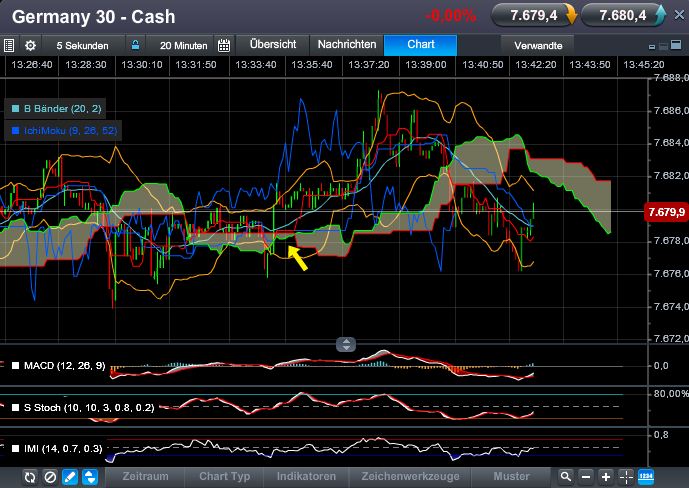Viewport: 689px width, 488px height.
Task: Switch to the Übersicht tab
Action: coord(273,45)
